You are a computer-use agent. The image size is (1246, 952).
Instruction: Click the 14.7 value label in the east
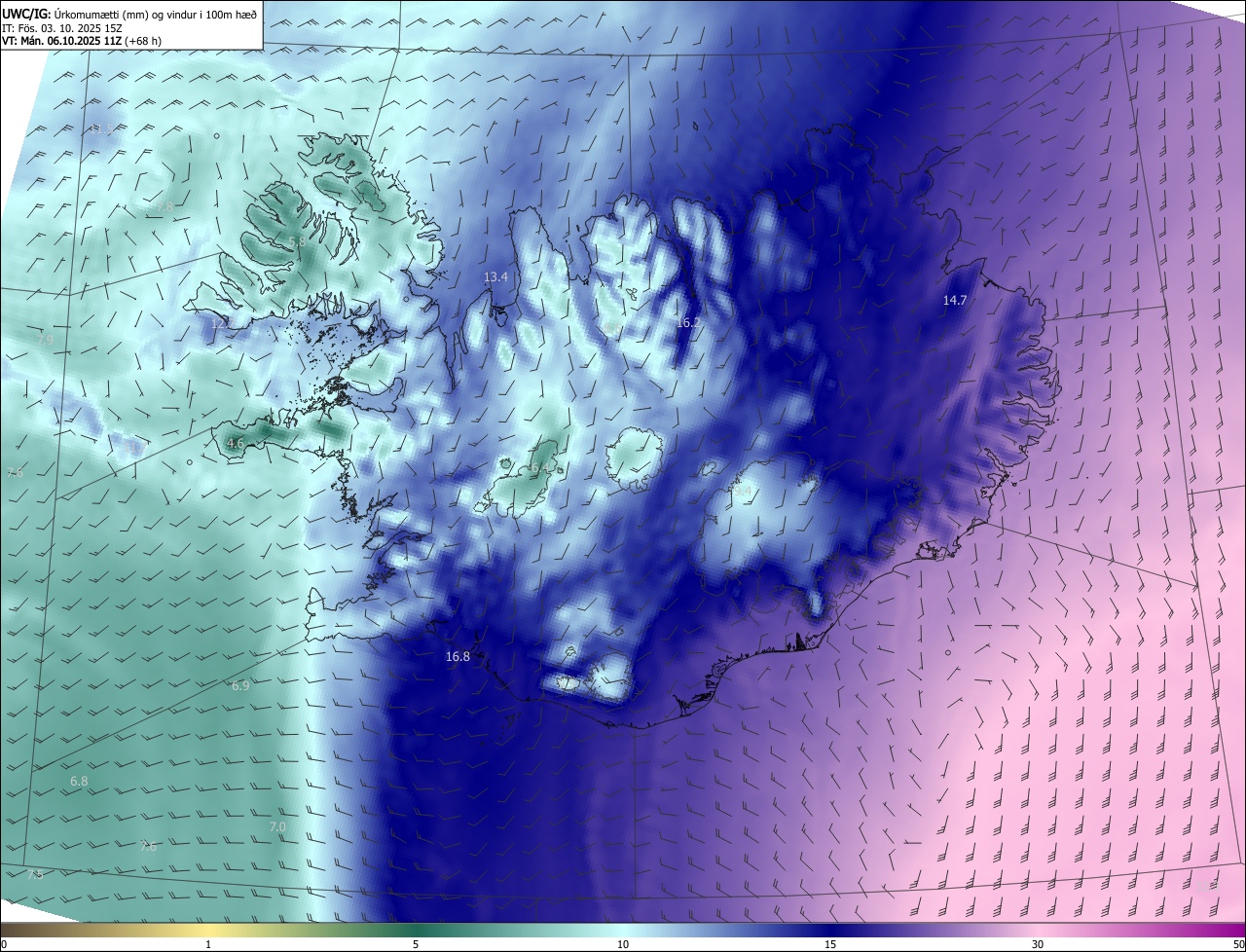click(955, 301)
